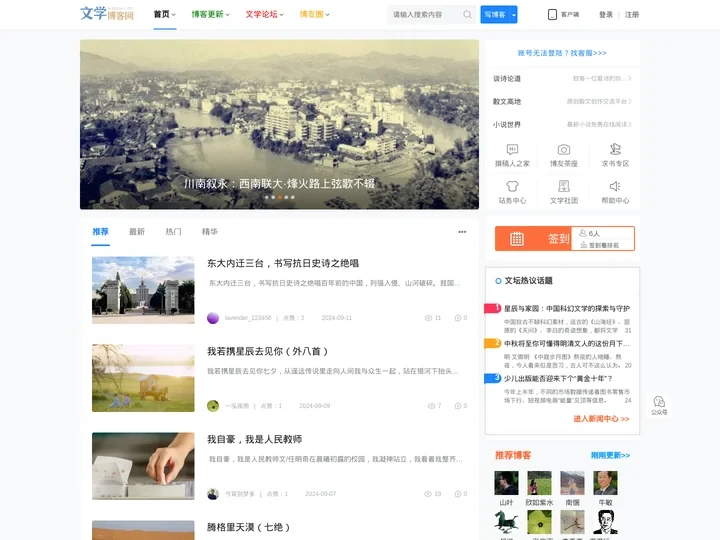Click the 注册 link
Viewport: 720px width, 540px height.
[x=632, y=15]
